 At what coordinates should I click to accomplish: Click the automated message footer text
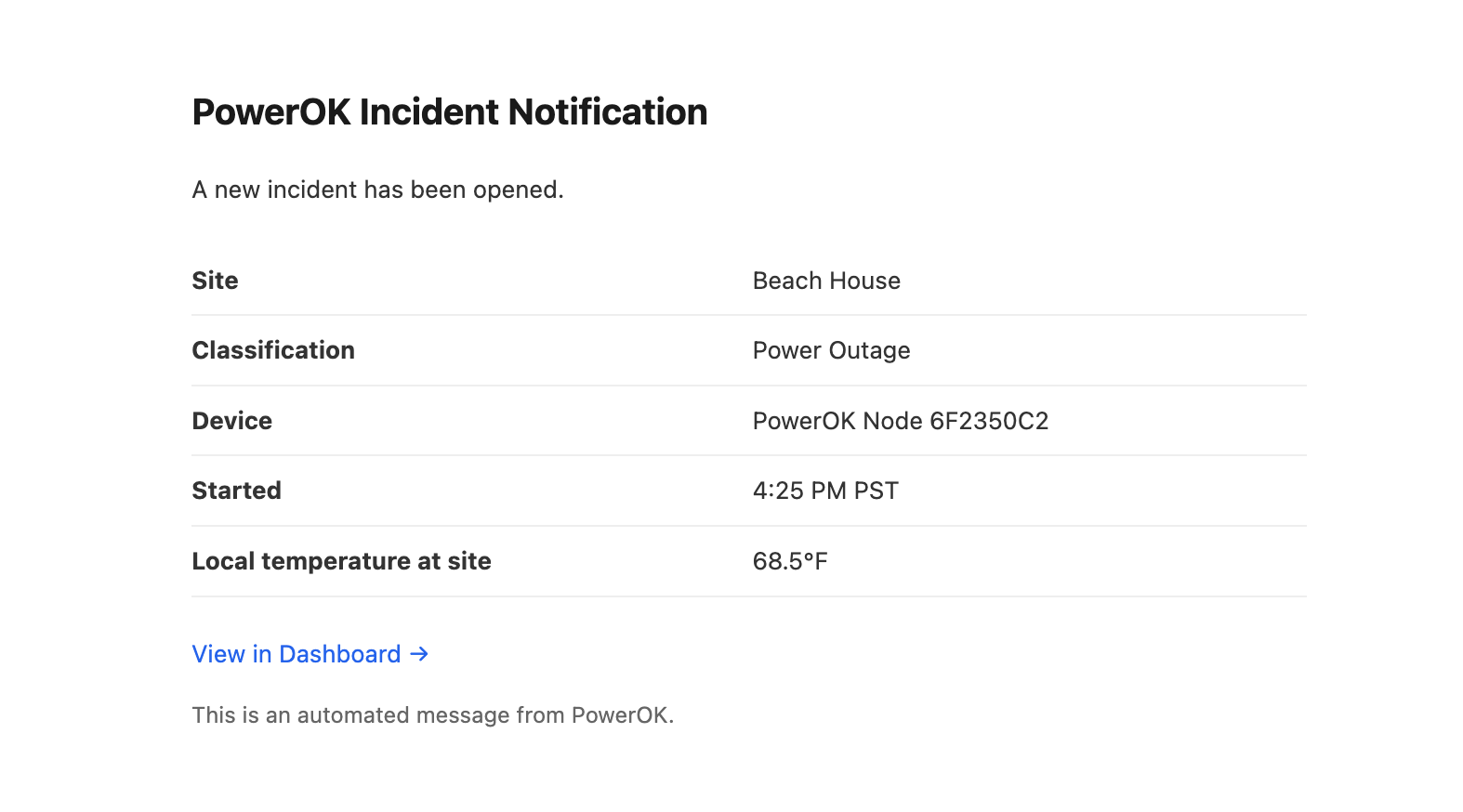tap(431, 714)
